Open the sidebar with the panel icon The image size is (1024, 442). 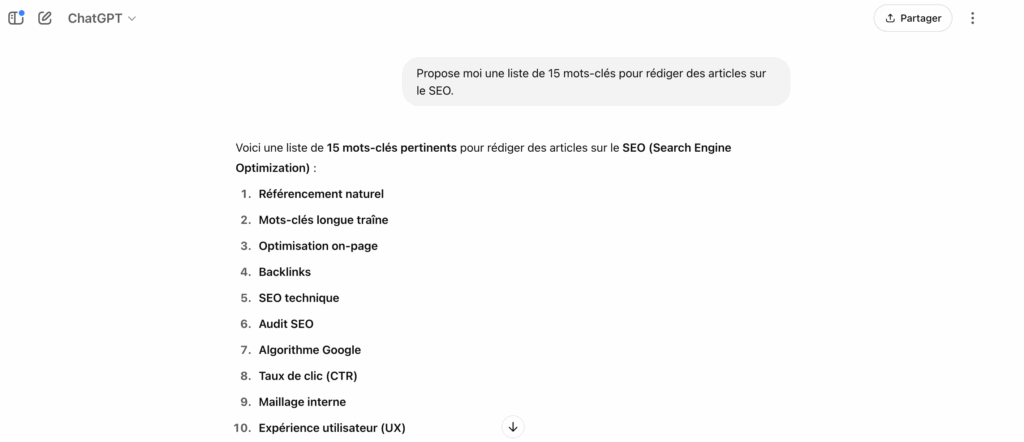(16, 18)
